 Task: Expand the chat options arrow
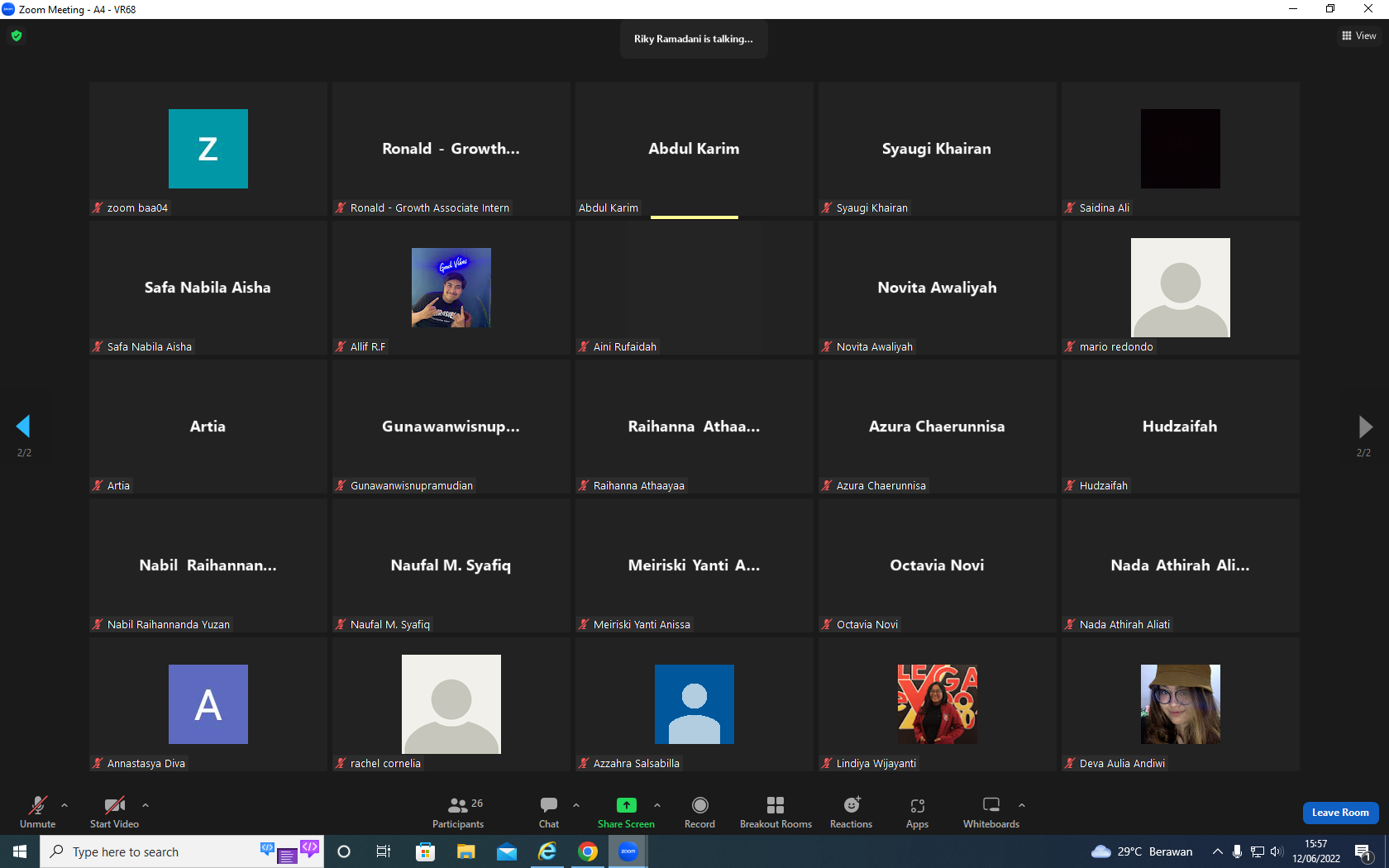pyautogui.click(x=576, y=805)
